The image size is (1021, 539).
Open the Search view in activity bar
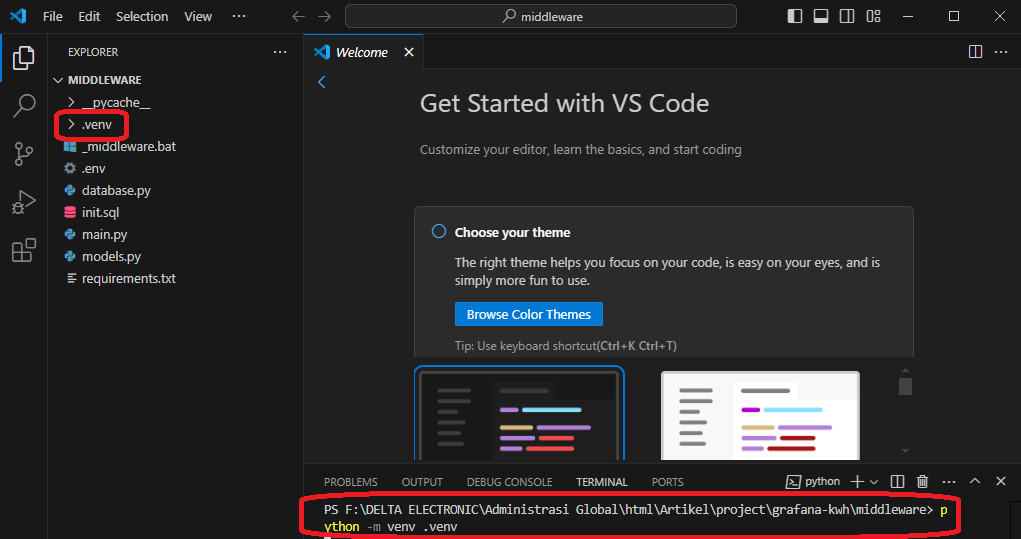tap(24, 106)
